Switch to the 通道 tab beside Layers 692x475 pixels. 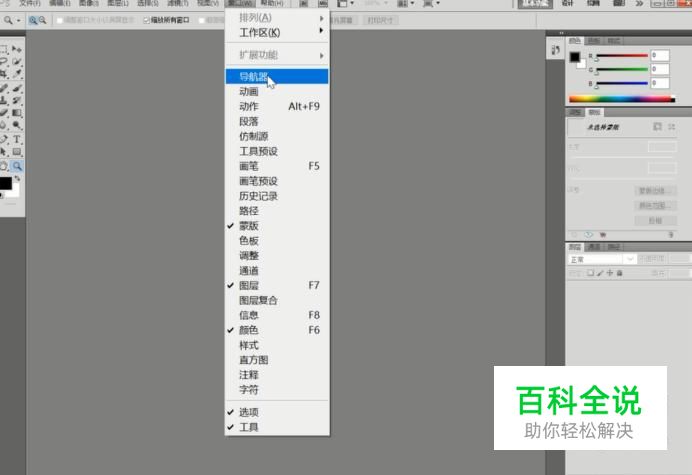594,247
